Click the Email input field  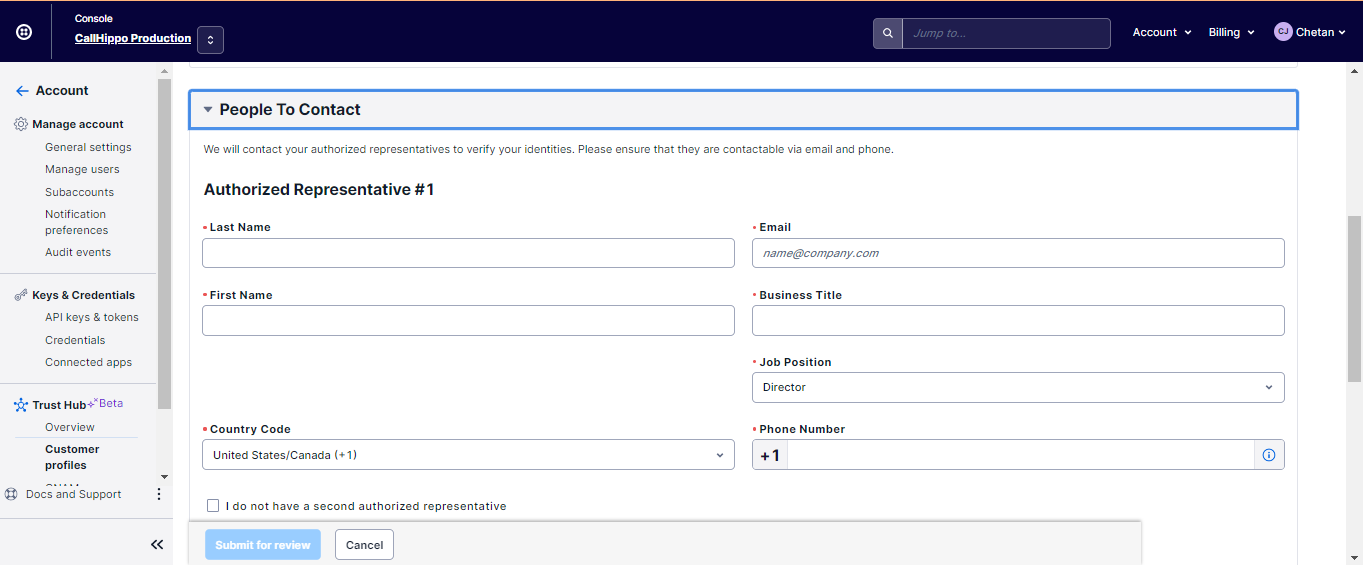[x=1018, y=253]
